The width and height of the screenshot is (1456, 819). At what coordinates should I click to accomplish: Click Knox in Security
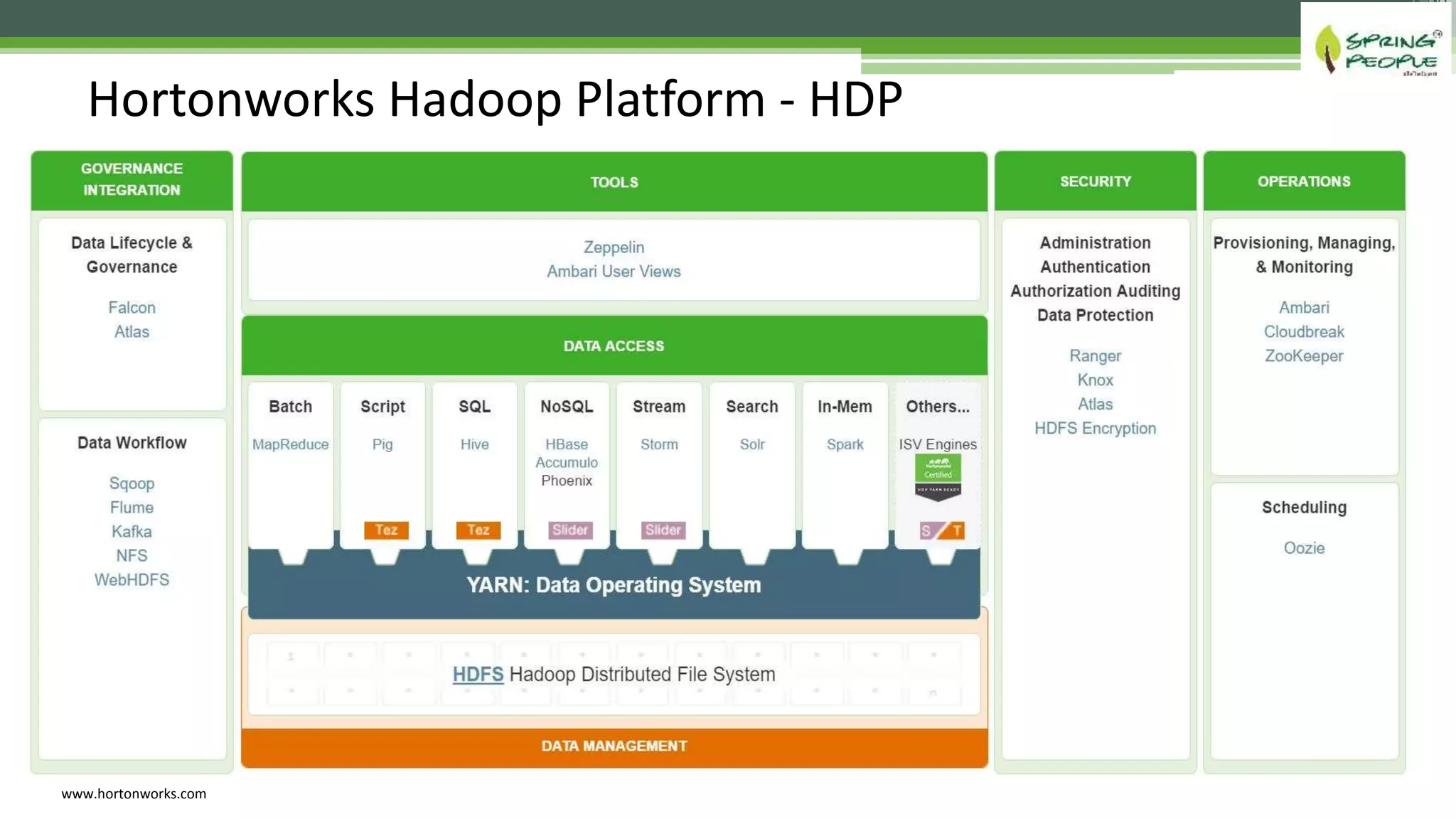pos(1095,380)
